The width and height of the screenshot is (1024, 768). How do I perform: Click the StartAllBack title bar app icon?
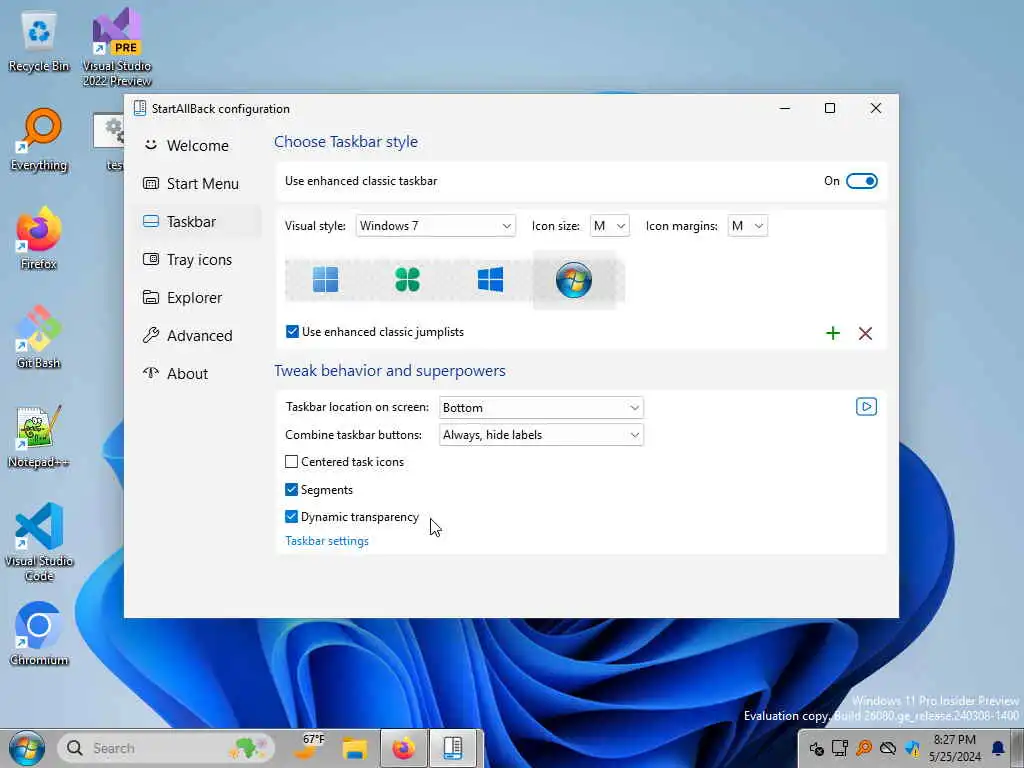pos(139,108)
